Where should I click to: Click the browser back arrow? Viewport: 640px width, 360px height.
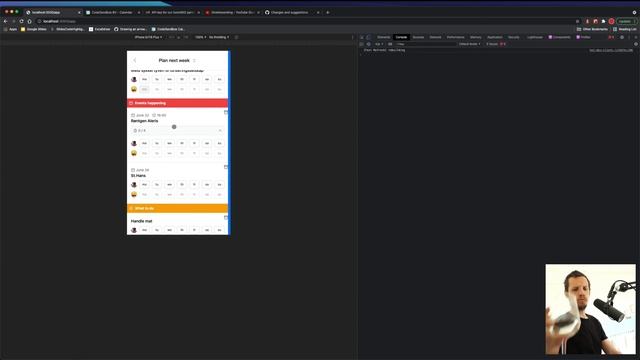point(6,21)
